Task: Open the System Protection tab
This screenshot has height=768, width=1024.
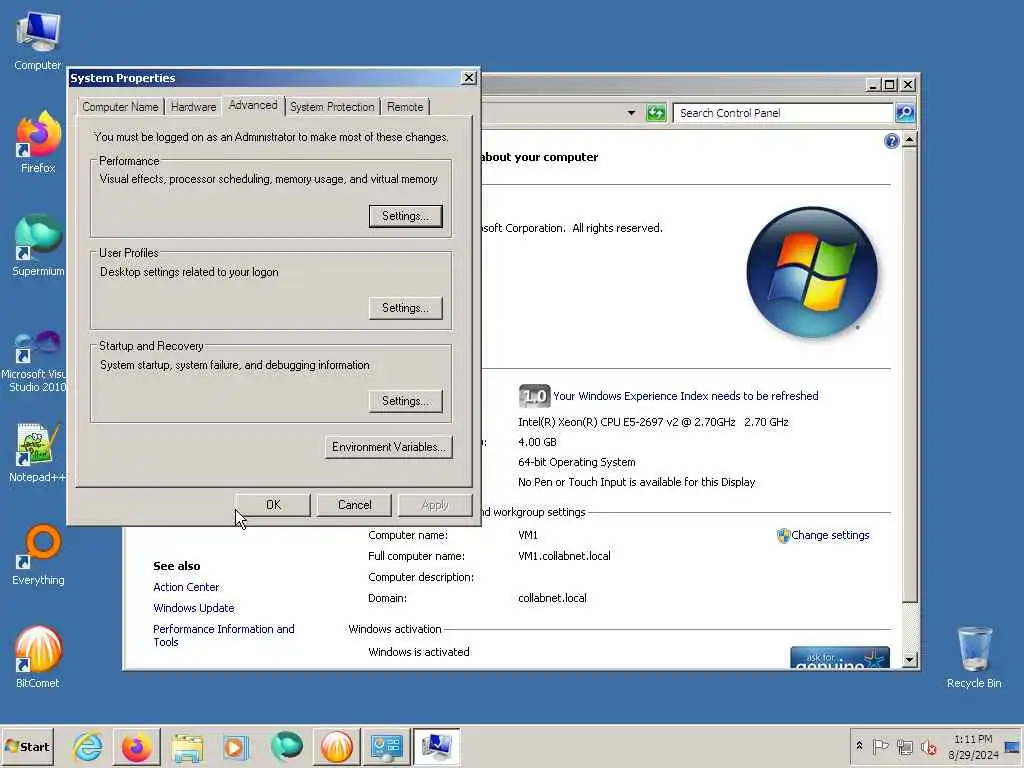Action: [332, 106]
